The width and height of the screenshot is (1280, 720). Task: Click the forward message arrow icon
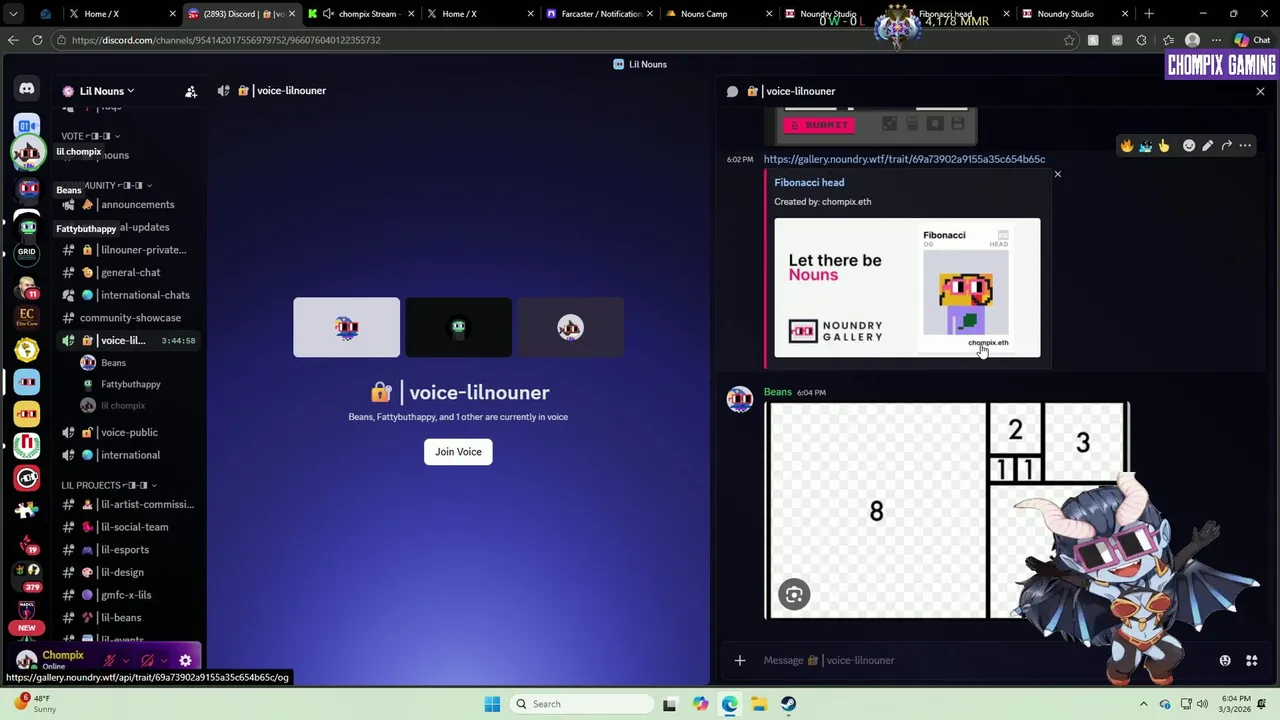coord(1227,146)
